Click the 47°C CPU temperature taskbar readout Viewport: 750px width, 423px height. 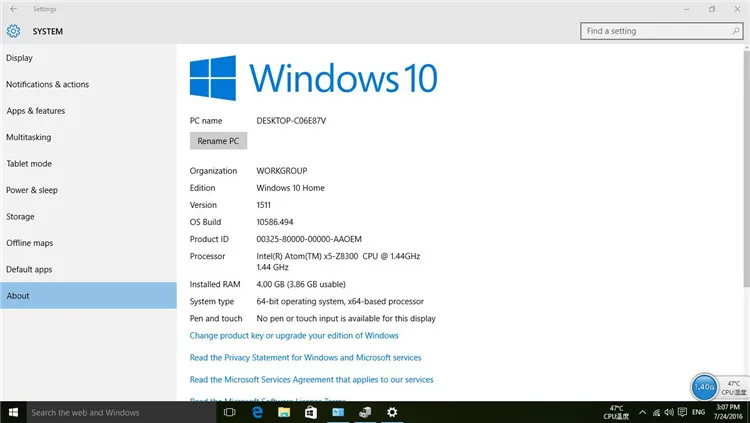(616, 412)
